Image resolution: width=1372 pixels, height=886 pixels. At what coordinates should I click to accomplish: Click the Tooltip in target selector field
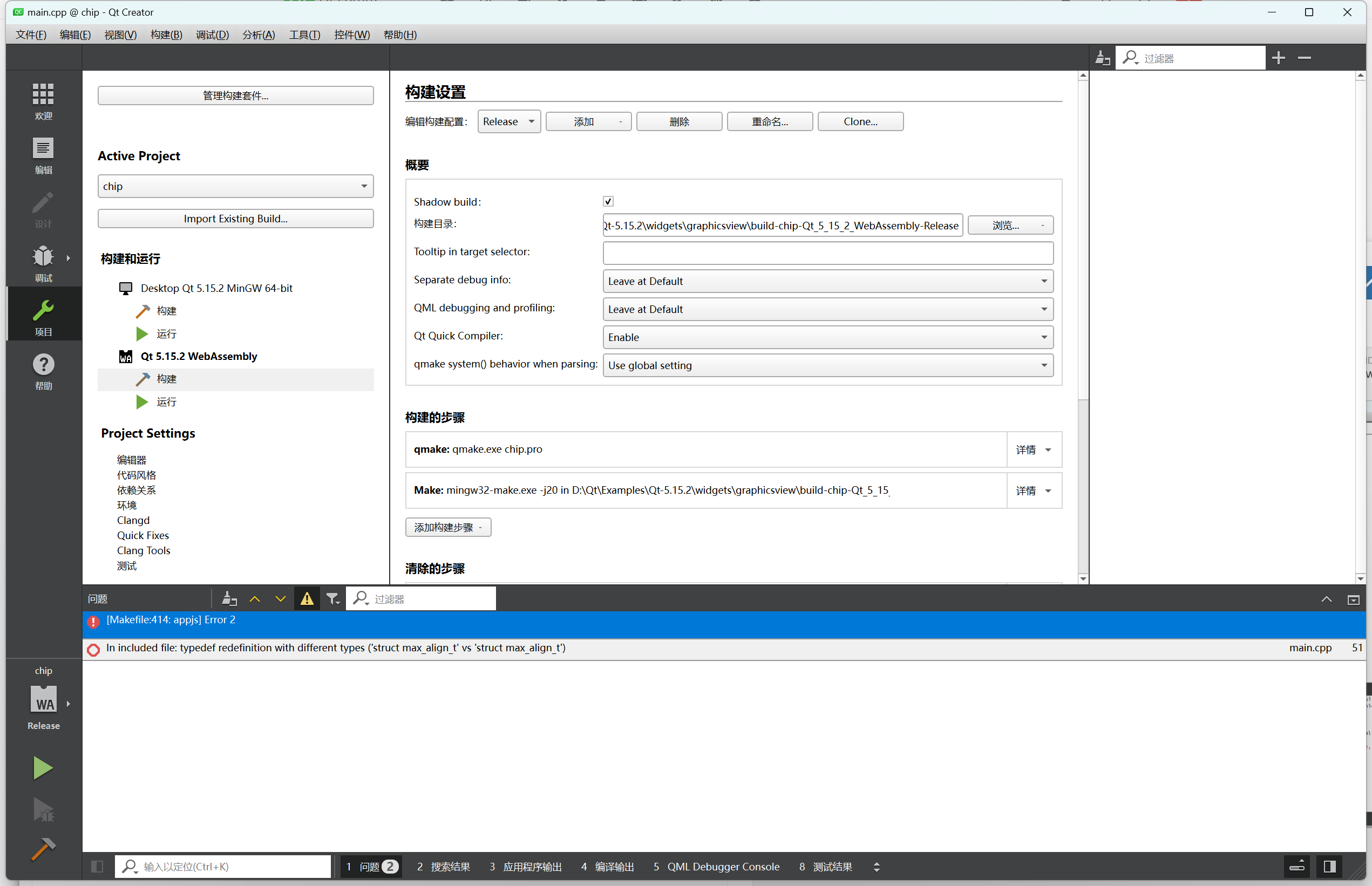point(828,253)
